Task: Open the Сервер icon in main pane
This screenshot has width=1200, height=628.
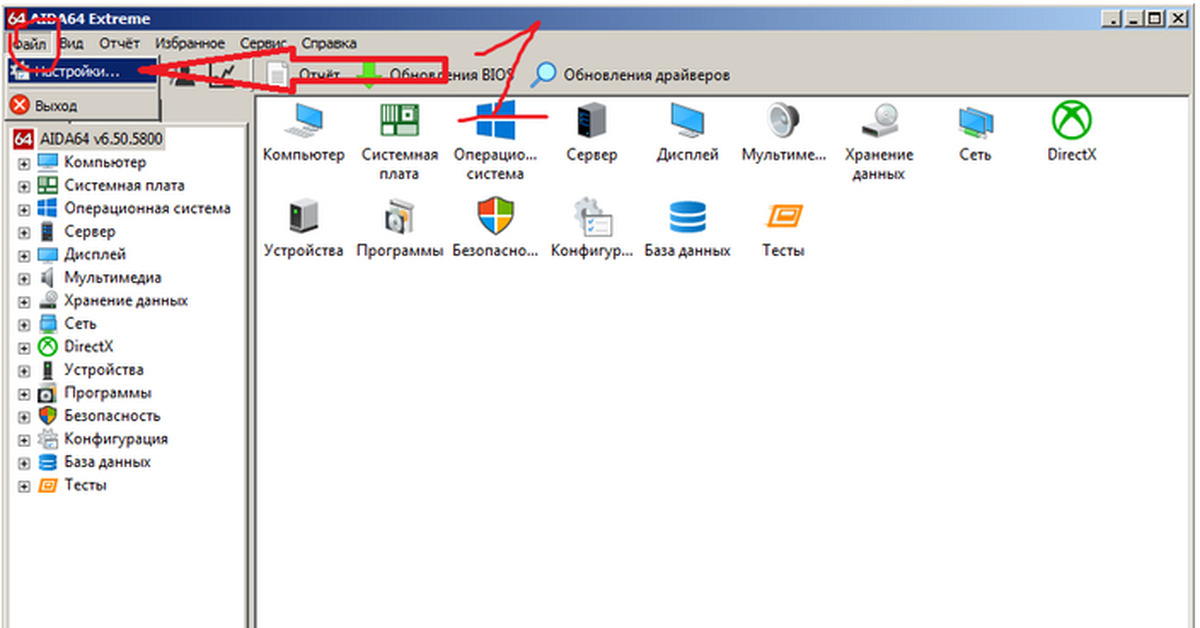Action: point(591,121)
